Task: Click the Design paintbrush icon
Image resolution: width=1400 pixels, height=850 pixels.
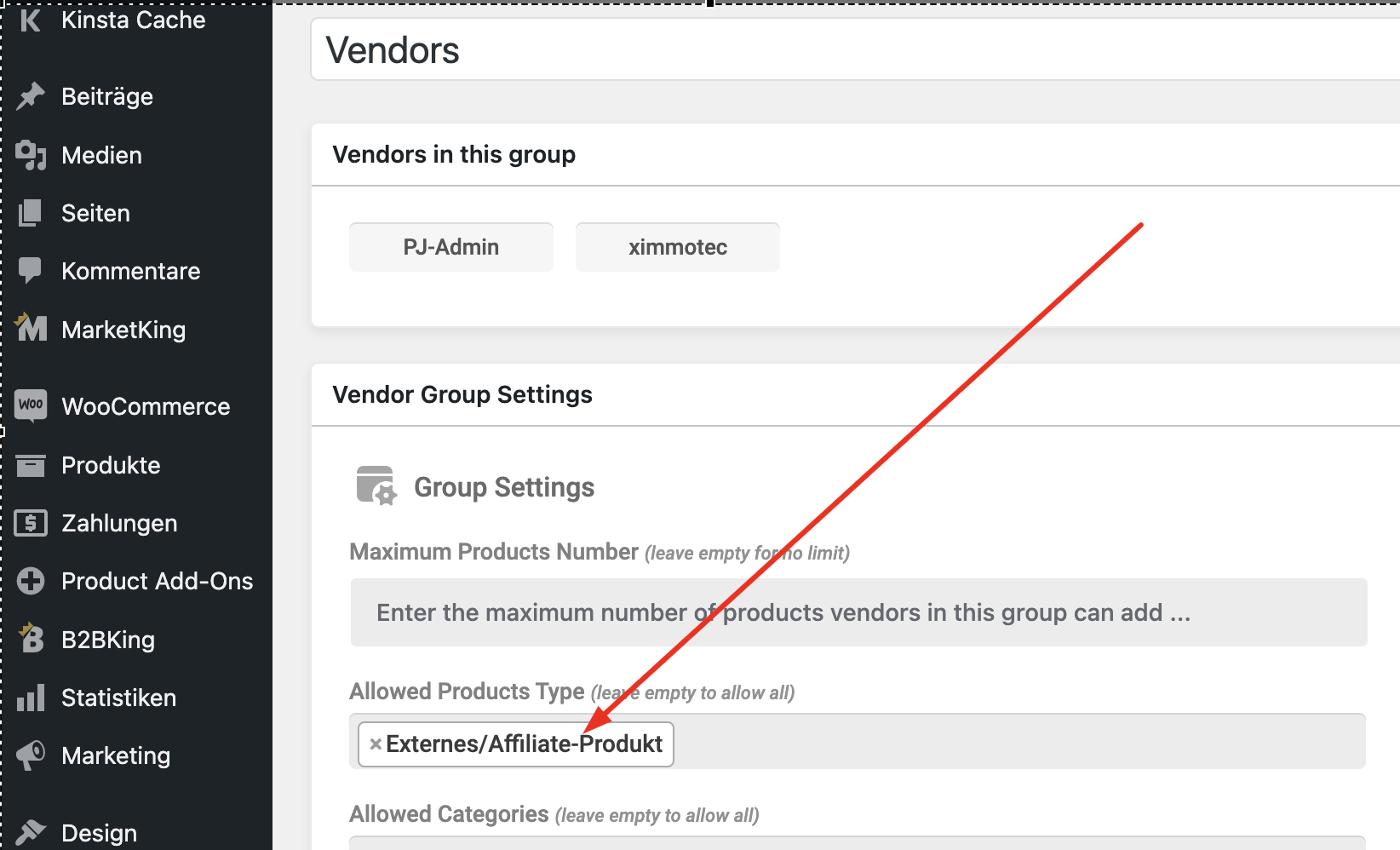Action: (x=31, y=832)
